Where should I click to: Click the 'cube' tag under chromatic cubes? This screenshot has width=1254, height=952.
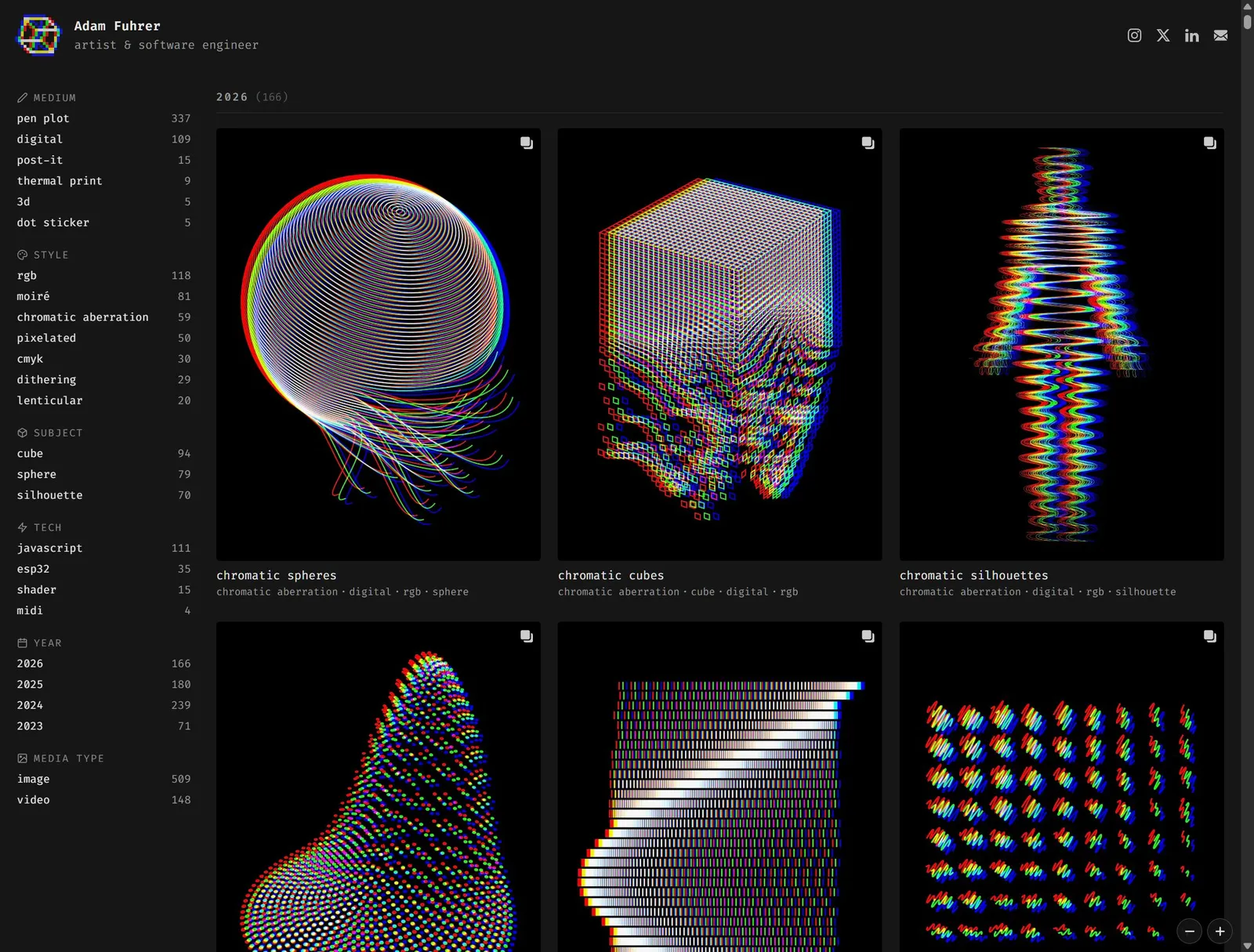click(x=703, y=592)
